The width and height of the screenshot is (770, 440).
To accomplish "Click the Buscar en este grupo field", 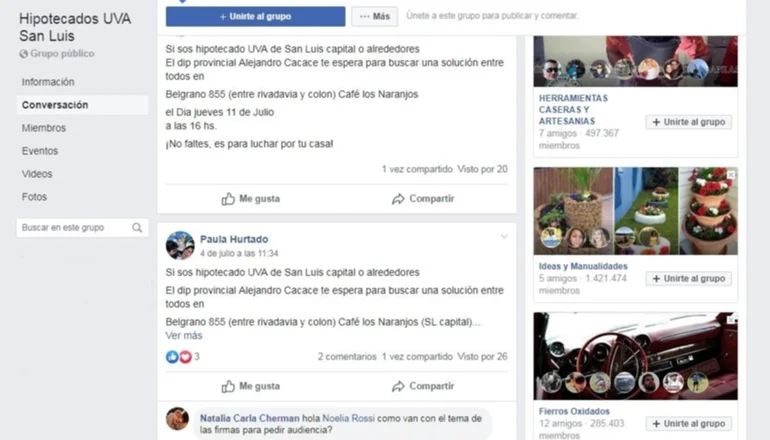I will coord(82,227).
